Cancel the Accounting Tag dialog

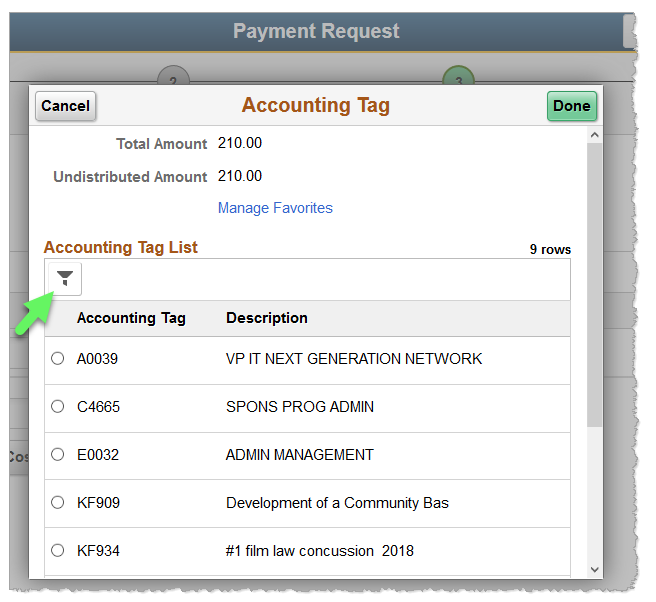(66, 106)
